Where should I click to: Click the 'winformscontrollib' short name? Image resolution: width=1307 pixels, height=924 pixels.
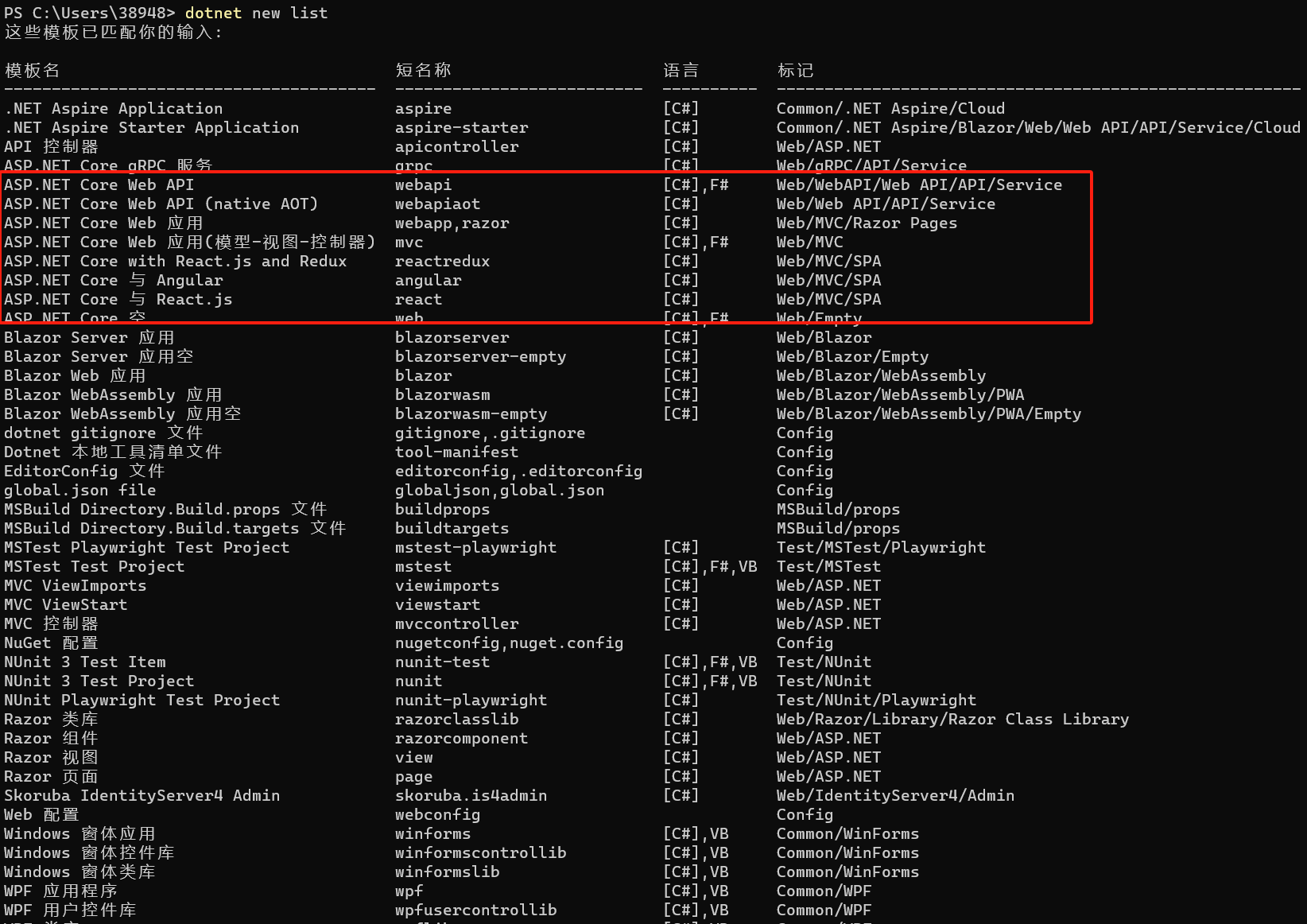(481, 852)
